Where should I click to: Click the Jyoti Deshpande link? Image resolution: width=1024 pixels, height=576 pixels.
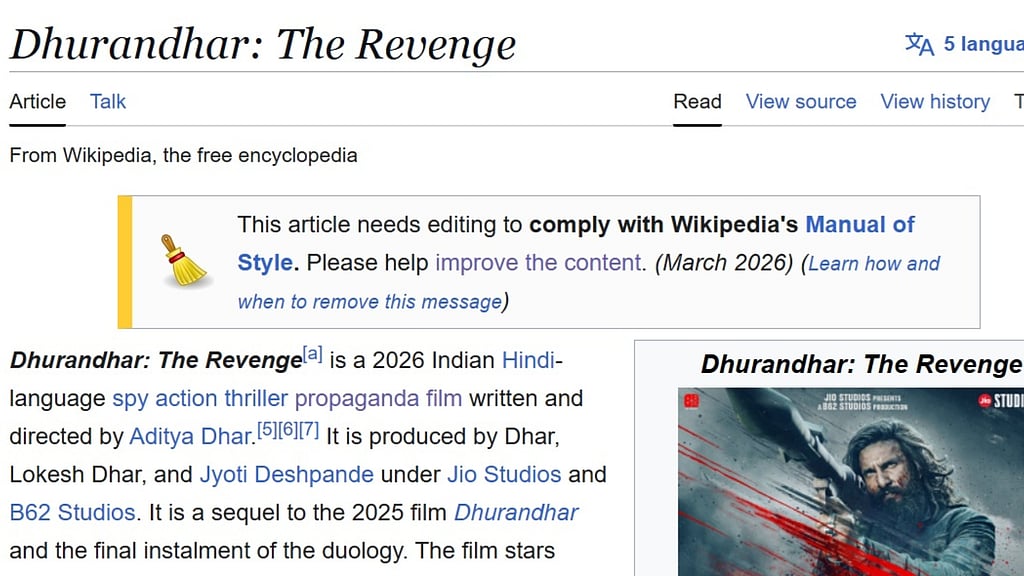[x=286, y=474]
